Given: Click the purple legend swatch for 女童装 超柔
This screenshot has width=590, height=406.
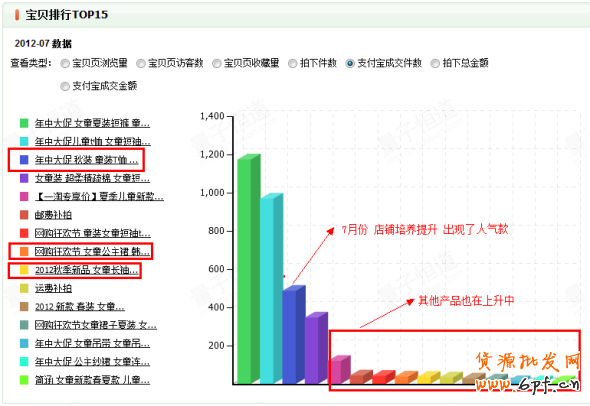Looking at the screenshot, I should pos(24,178).
